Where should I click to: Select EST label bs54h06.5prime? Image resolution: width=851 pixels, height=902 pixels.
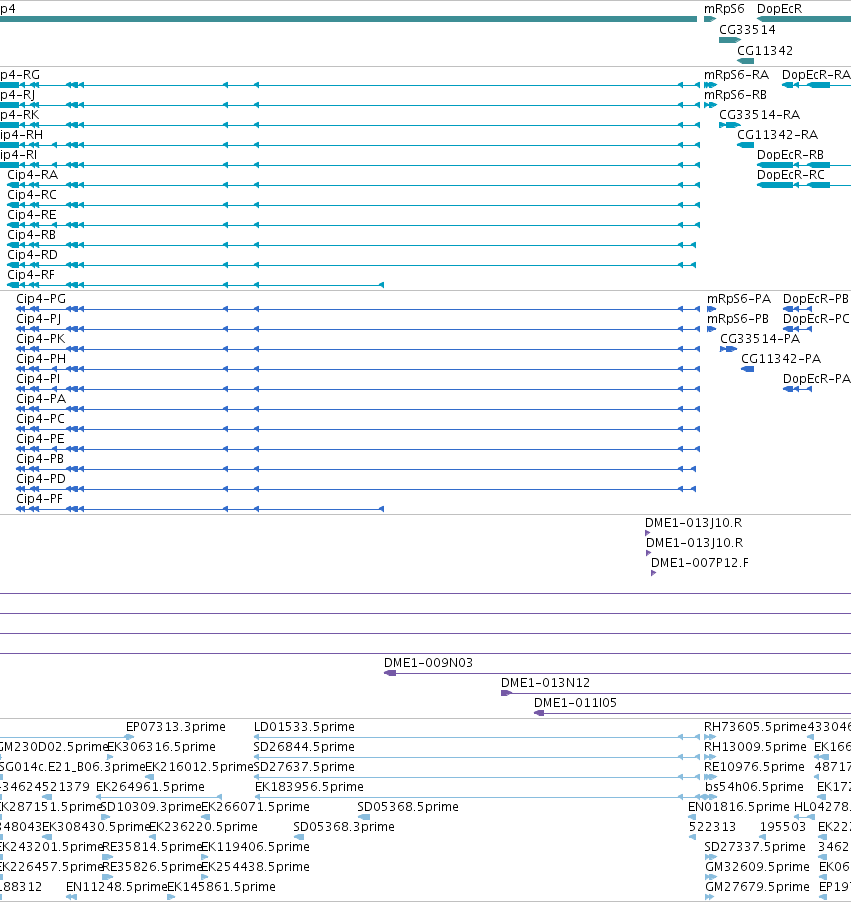[754, 787]
